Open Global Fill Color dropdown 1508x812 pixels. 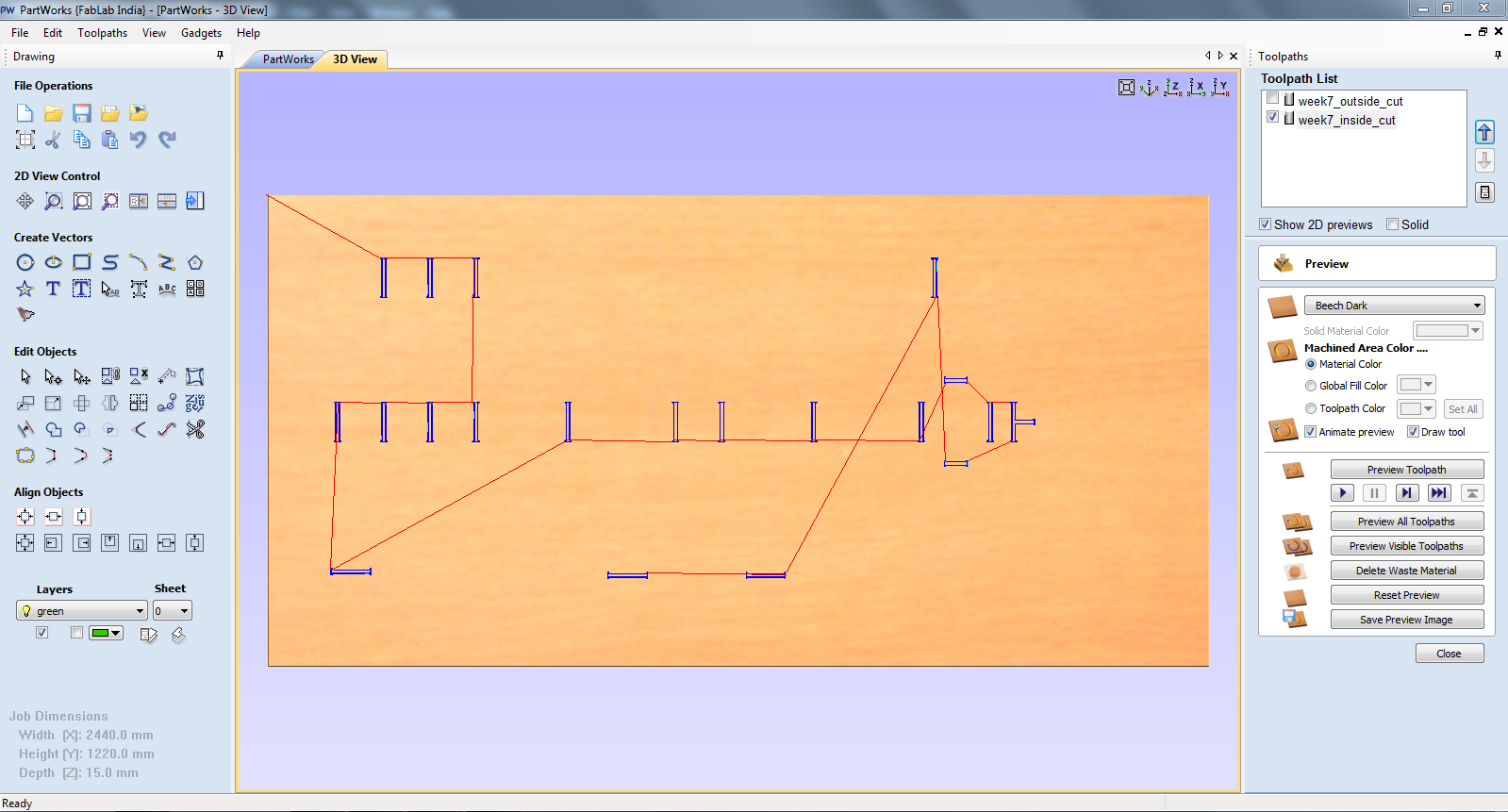1429,385
